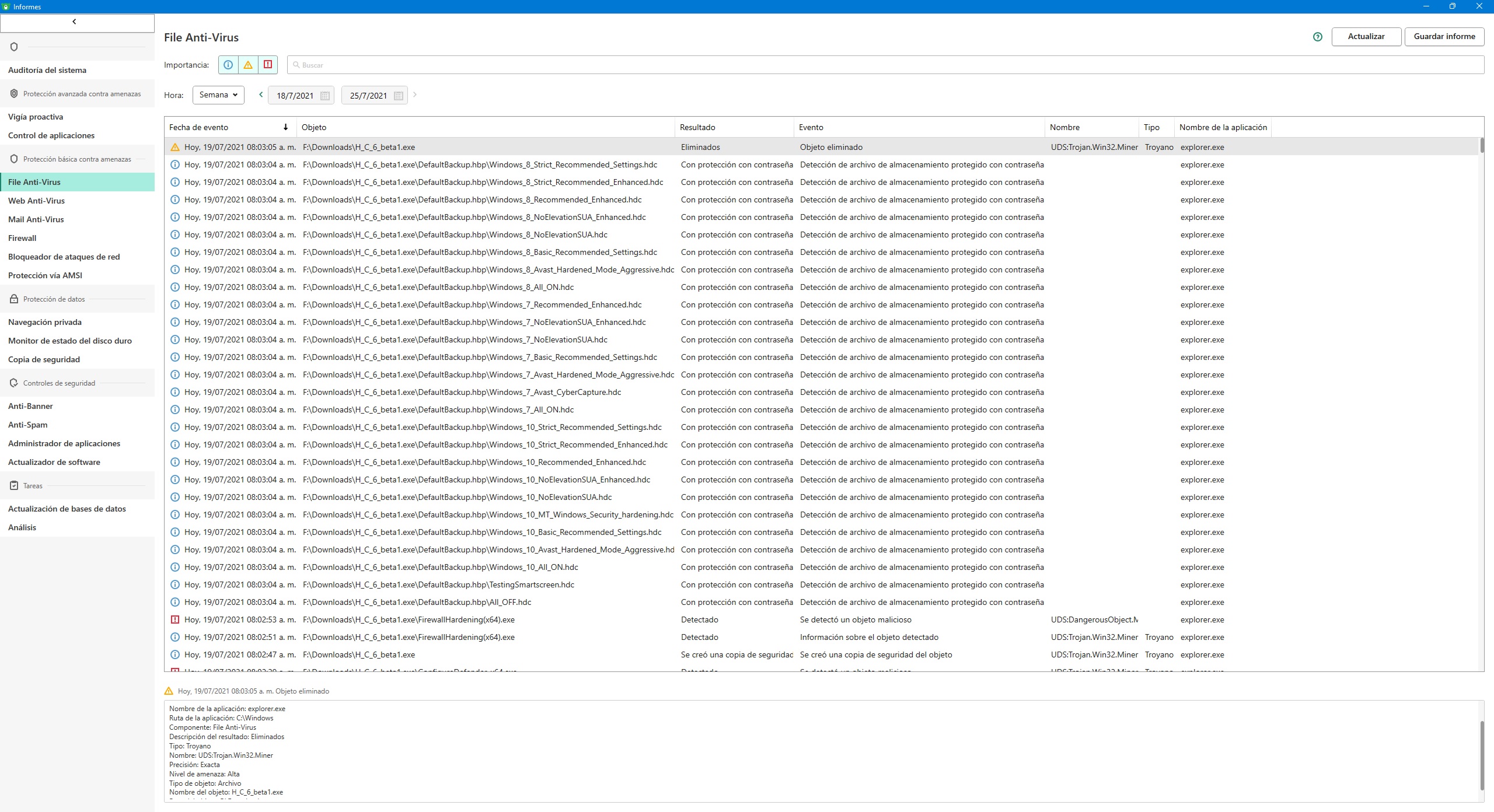Open Web Anti-Virus report section
Viewport: 1494px width, 812px height.
coord(36,201)
